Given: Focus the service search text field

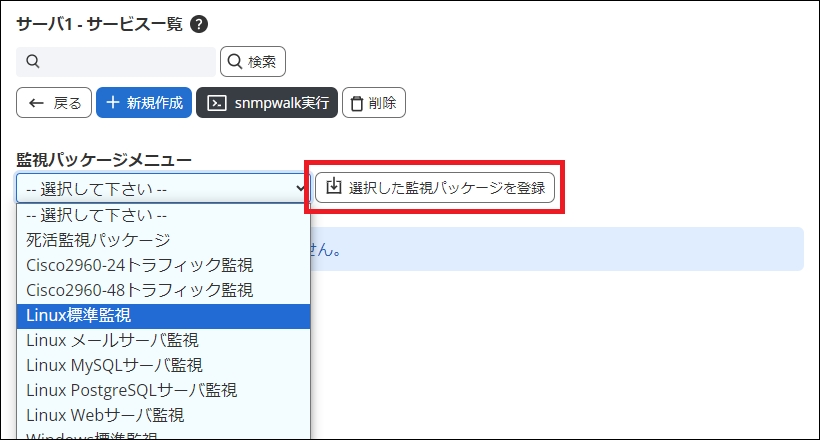Looking at the screenshot, I should pos(125,62).
